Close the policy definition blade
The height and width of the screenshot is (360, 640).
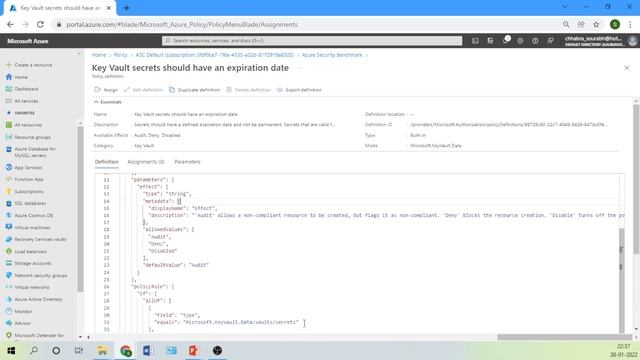627,68
